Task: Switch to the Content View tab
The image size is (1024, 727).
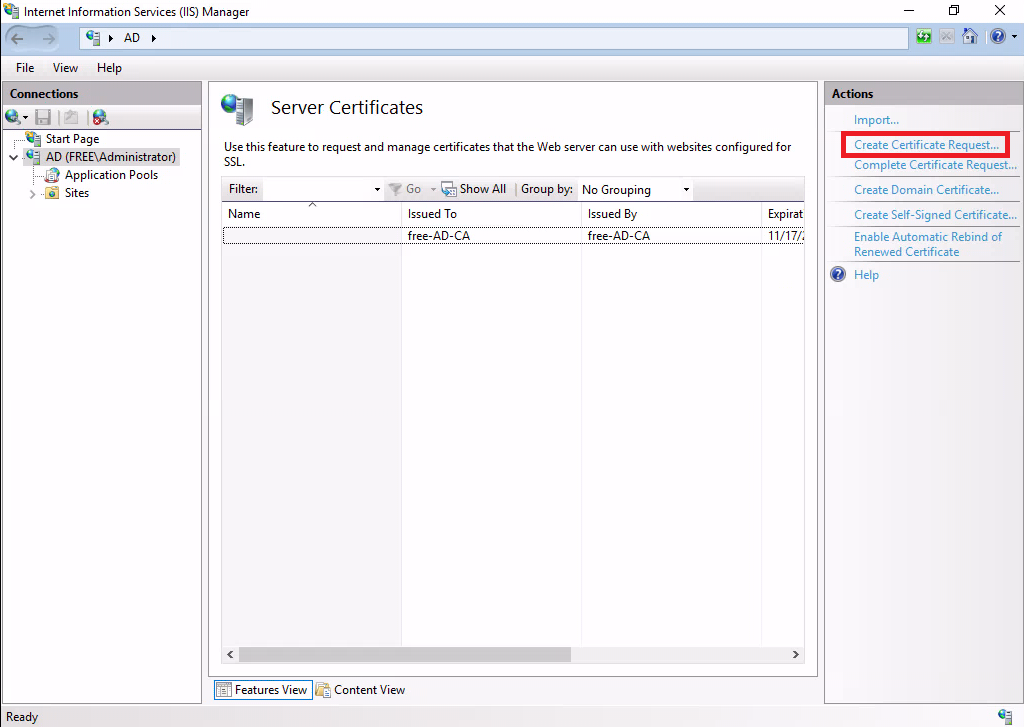Action: 360,690
